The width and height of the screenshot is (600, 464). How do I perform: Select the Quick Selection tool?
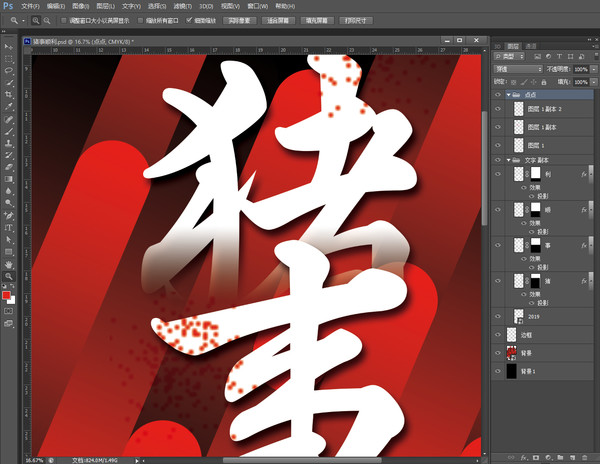pos(8,83)
